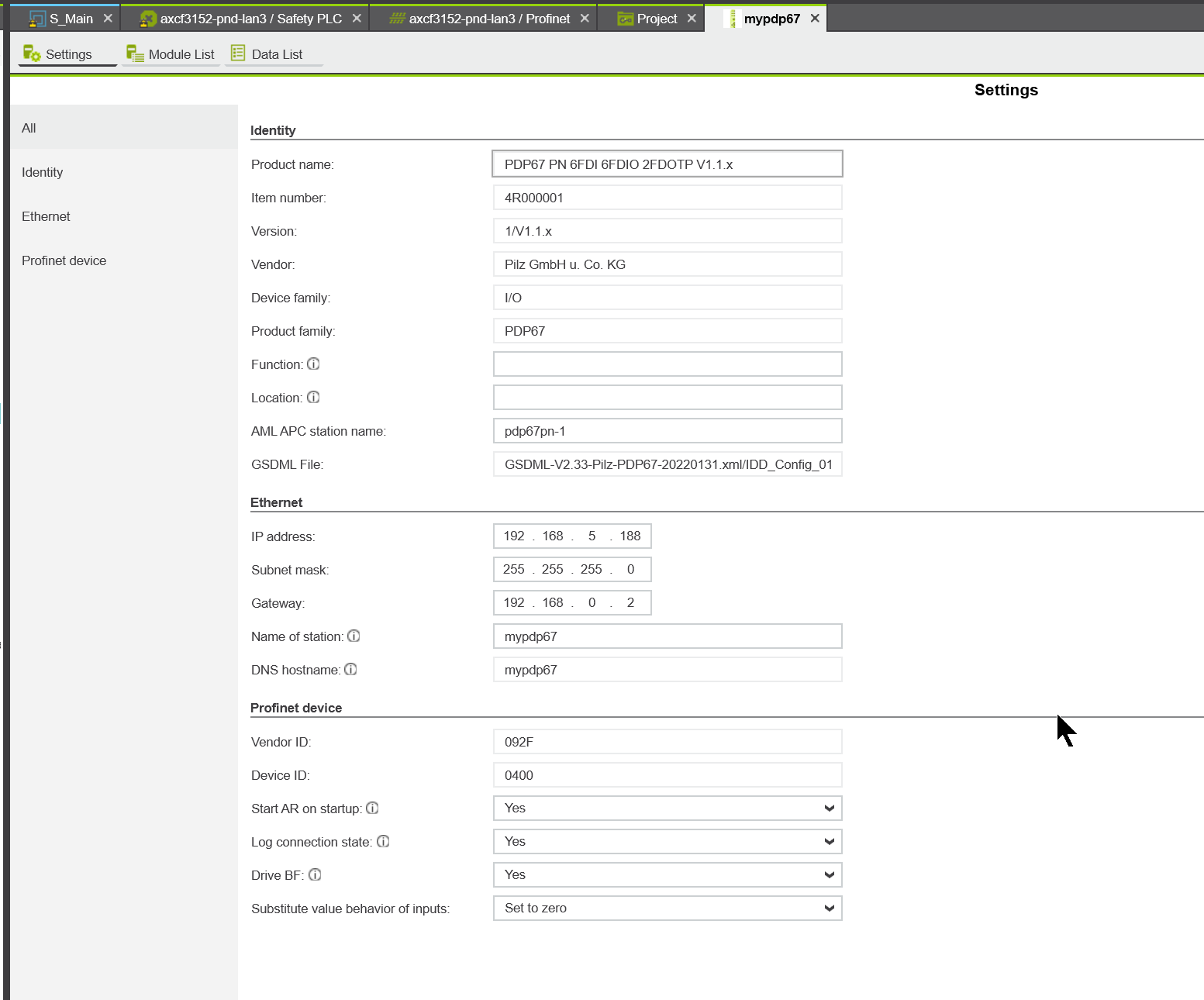
Task: Click the AML APC station name field
Action: pos(668,430)
